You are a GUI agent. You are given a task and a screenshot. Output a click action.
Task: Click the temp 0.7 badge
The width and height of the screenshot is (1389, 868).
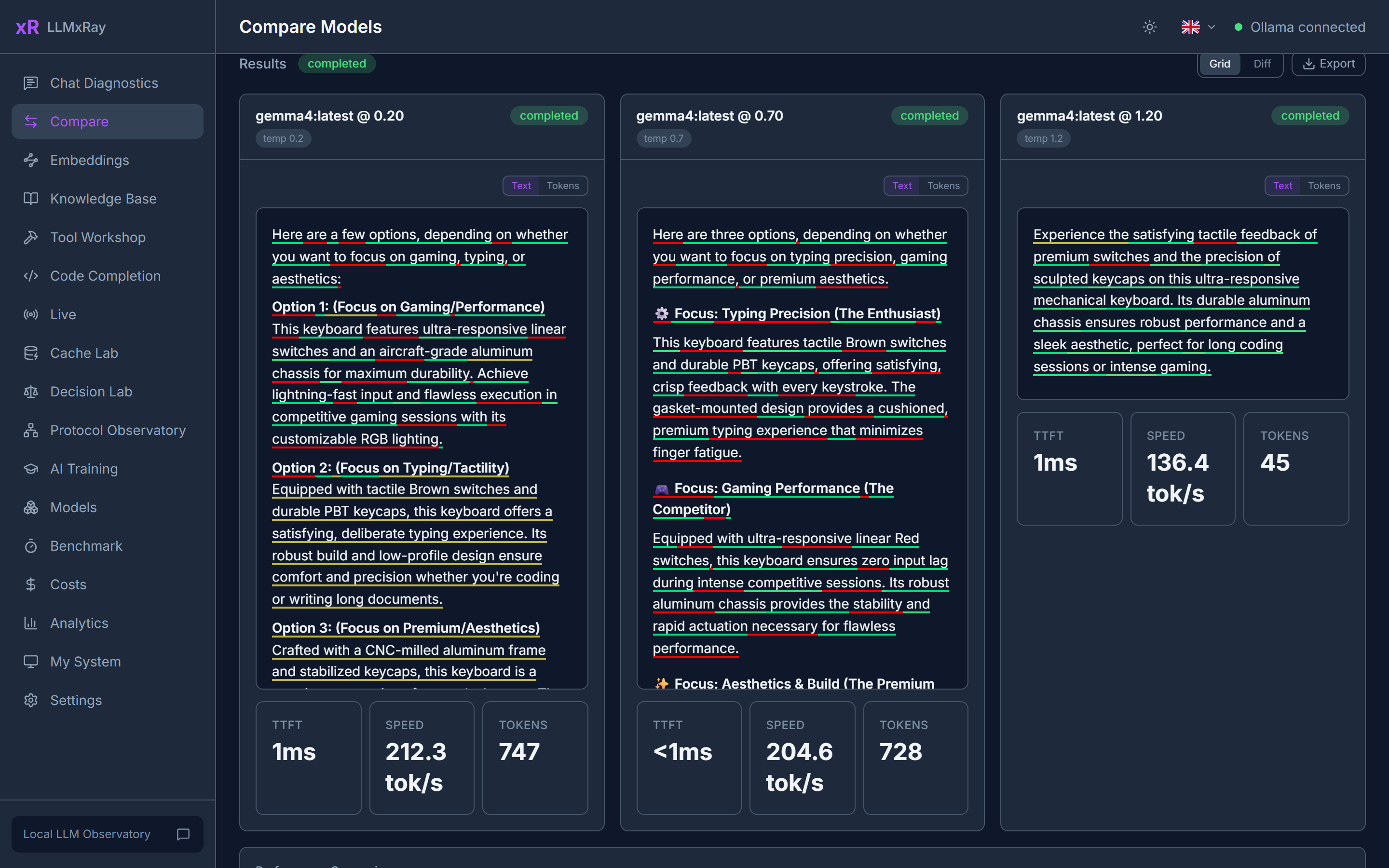pos(663,138)
